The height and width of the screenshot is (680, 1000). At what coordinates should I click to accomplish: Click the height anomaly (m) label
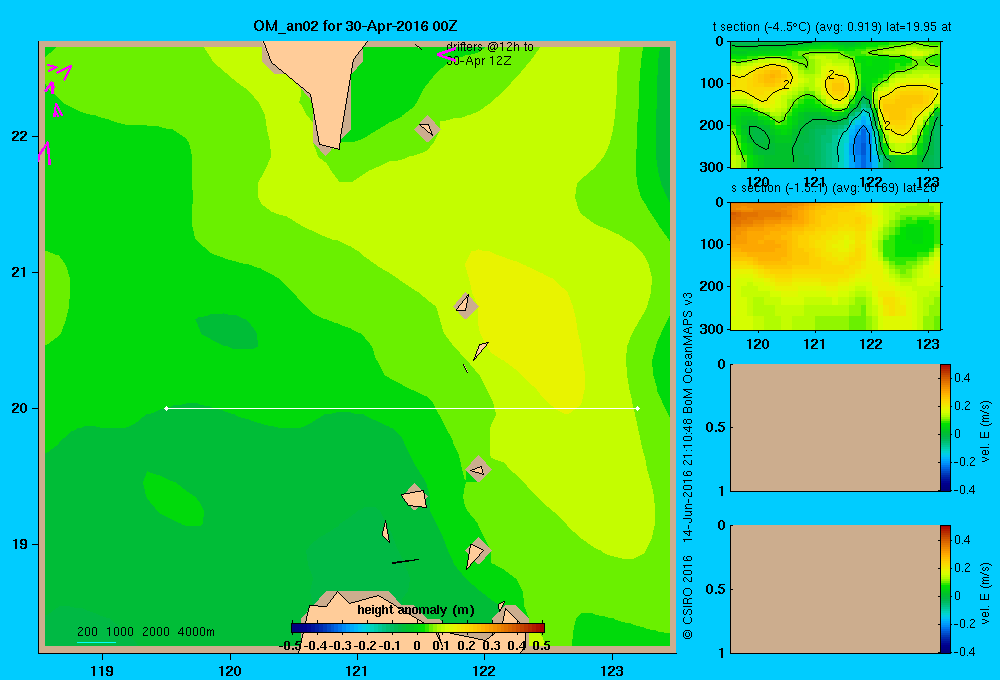(x=416, y=610)
